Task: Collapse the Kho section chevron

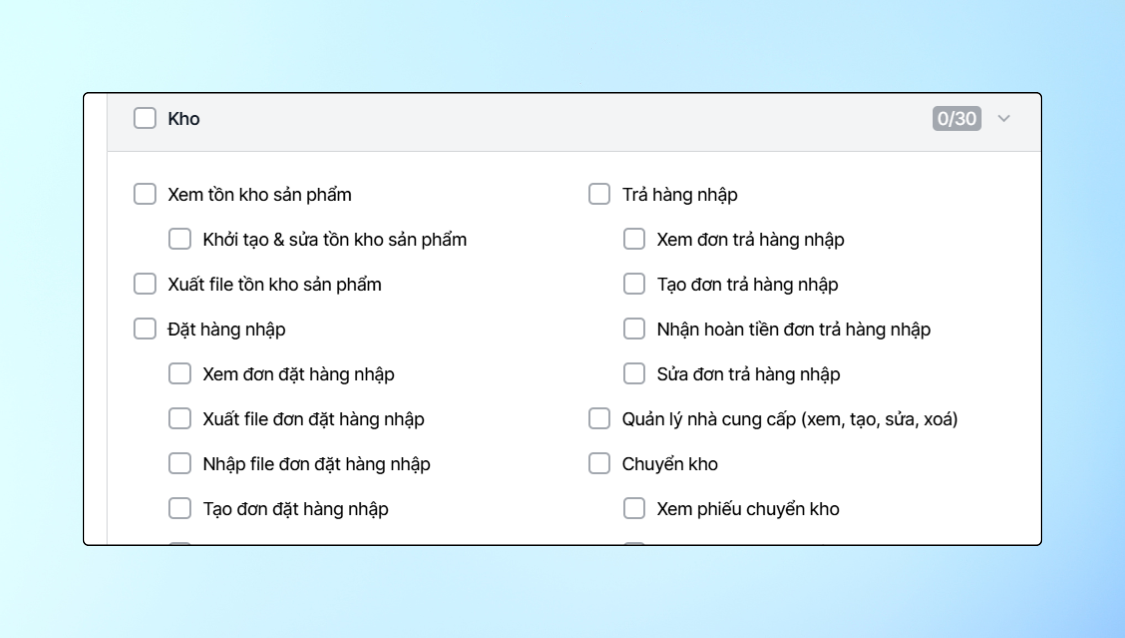Action: [1004, 119]
